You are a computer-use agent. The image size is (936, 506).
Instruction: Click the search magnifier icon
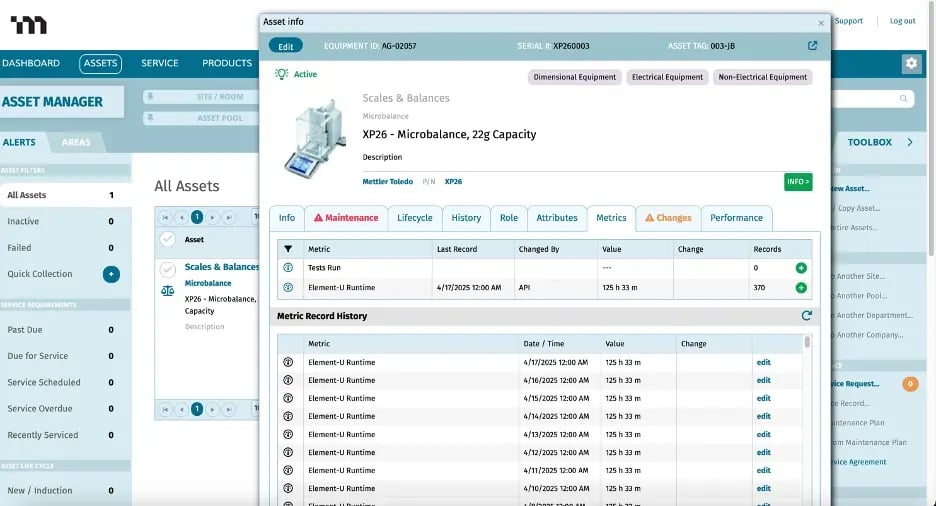pos(903,99)
